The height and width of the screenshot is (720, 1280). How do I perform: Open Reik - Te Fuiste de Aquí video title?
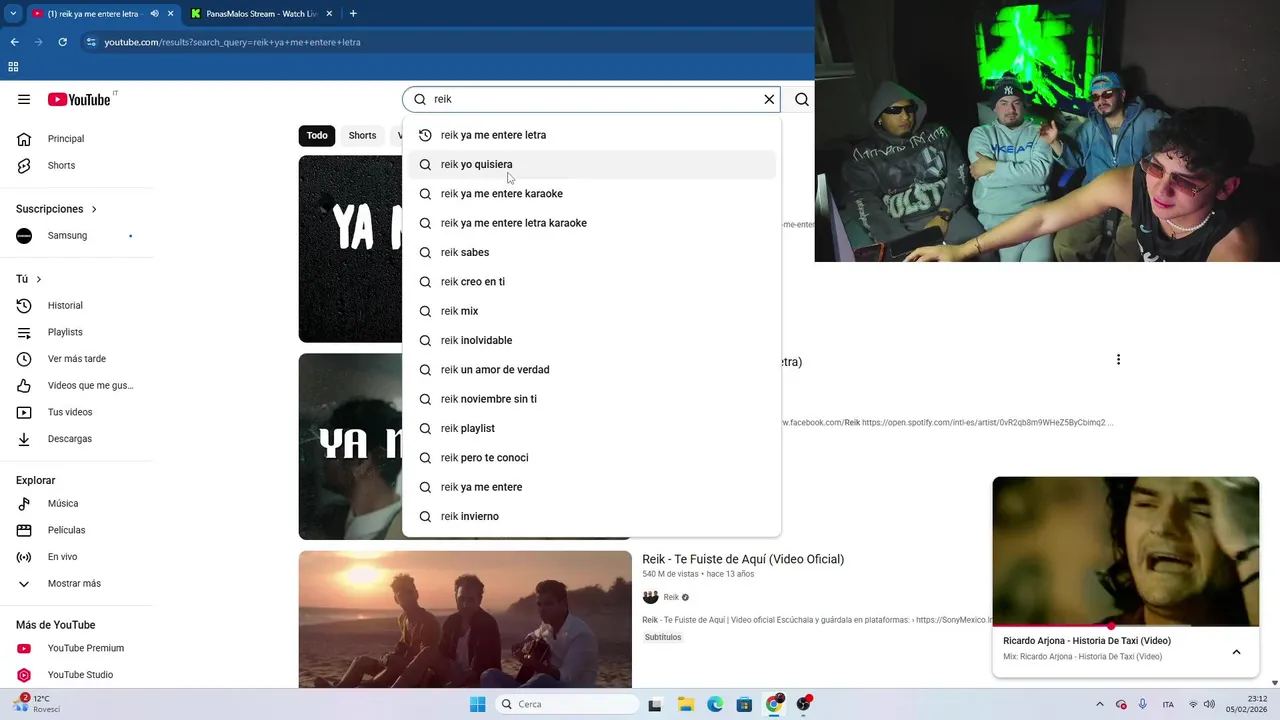(x=743, y=559)
